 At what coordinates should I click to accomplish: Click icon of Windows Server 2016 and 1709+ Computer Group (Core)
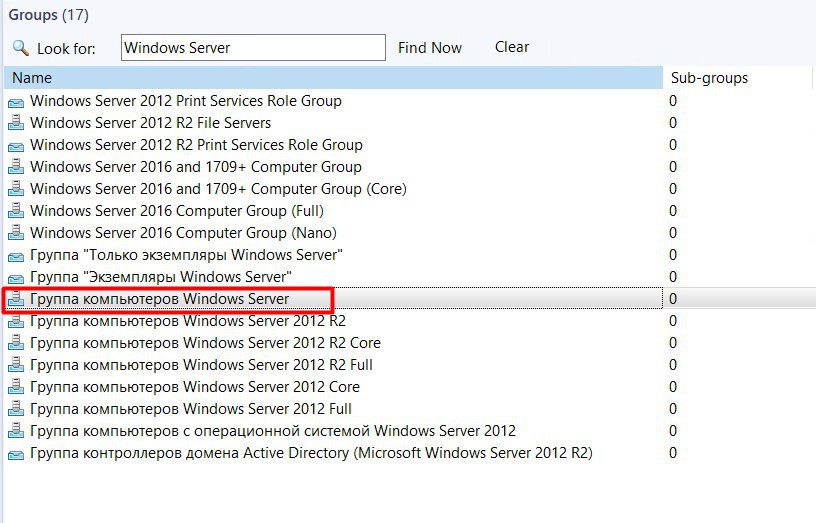tap(16, 189)
